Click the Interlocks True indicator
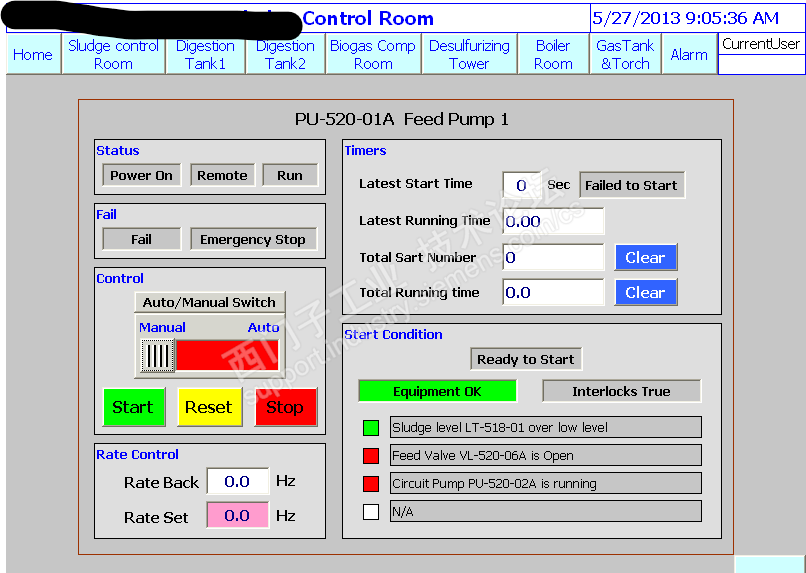 pos(621,391)
